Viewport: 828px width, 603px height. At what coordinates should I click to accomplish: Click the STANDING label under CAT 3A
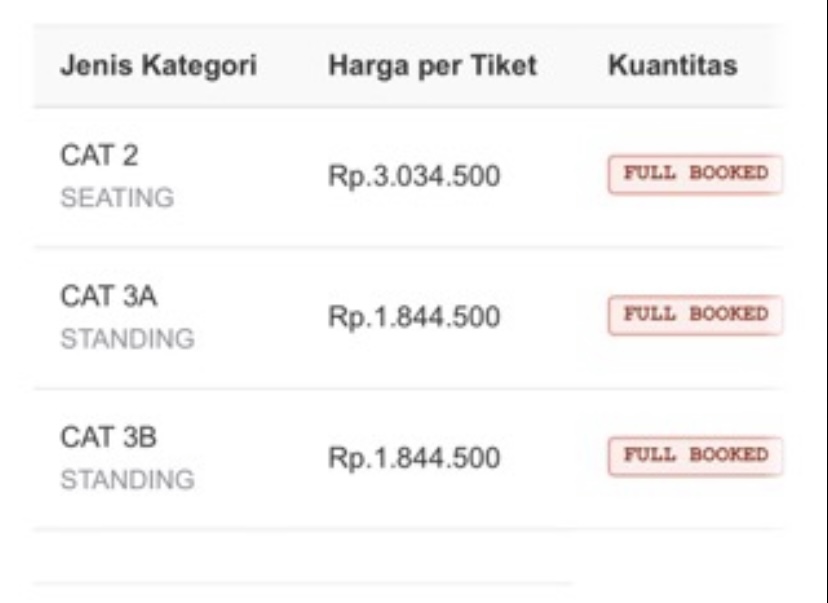pos(127,340)
